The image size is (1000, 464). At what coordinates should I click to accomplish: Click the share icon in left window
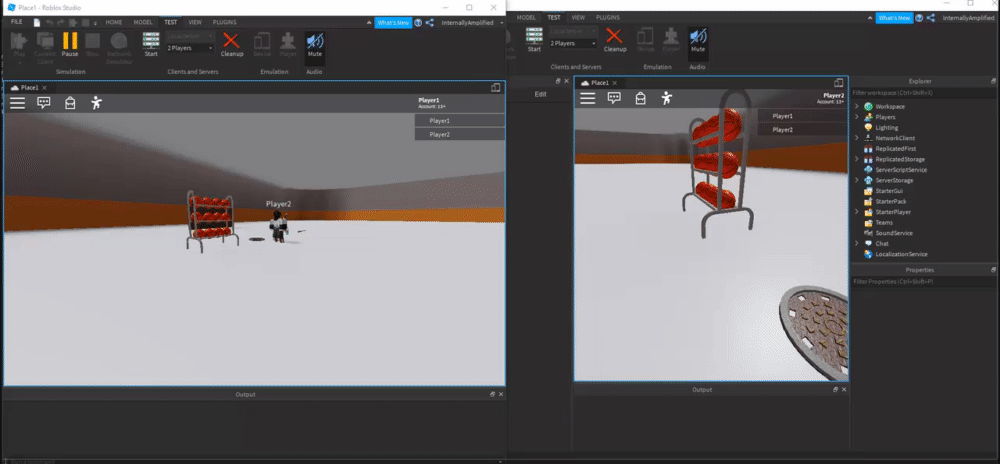[x=429, y=23]
